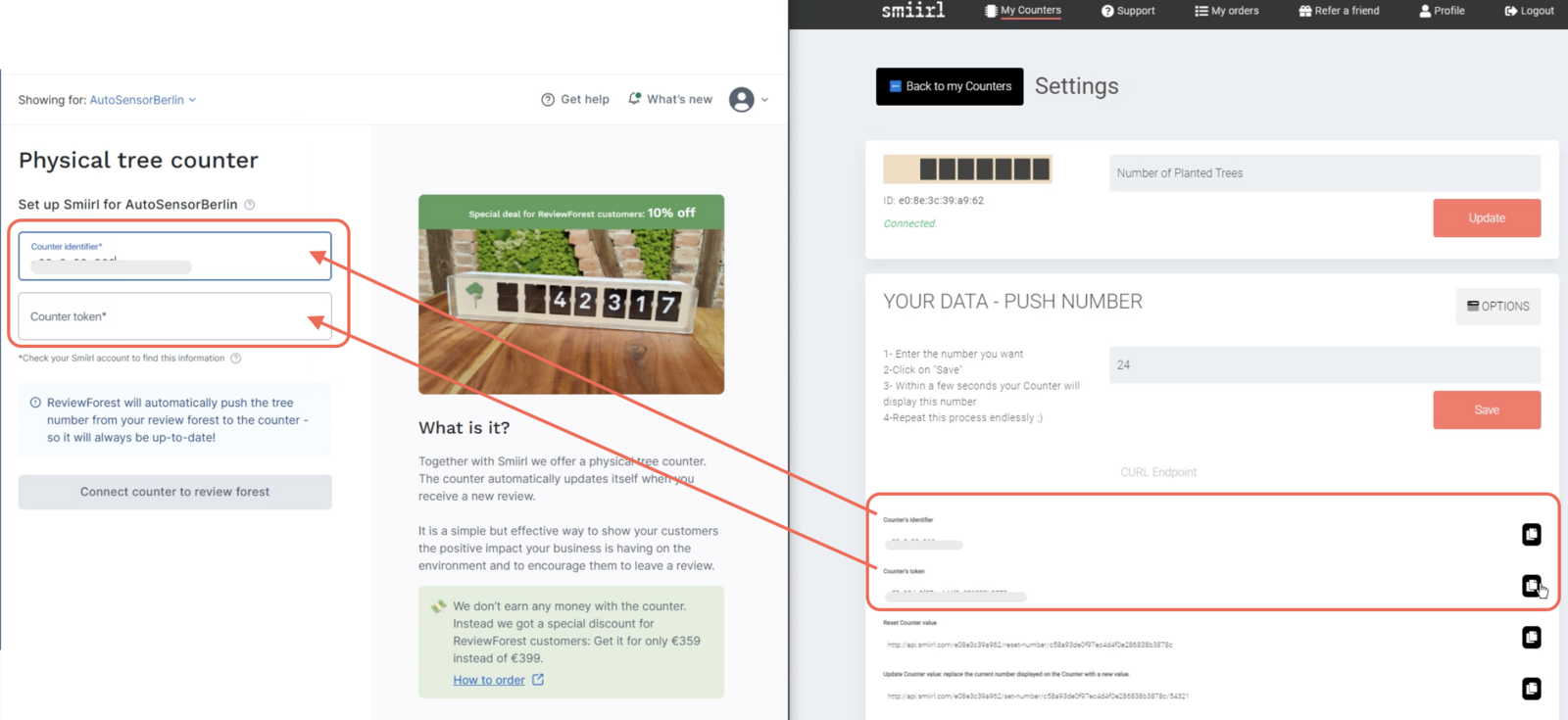Focus the Counter identifier input field
This screenshot has height=720, width=1568.
(174, 257)
